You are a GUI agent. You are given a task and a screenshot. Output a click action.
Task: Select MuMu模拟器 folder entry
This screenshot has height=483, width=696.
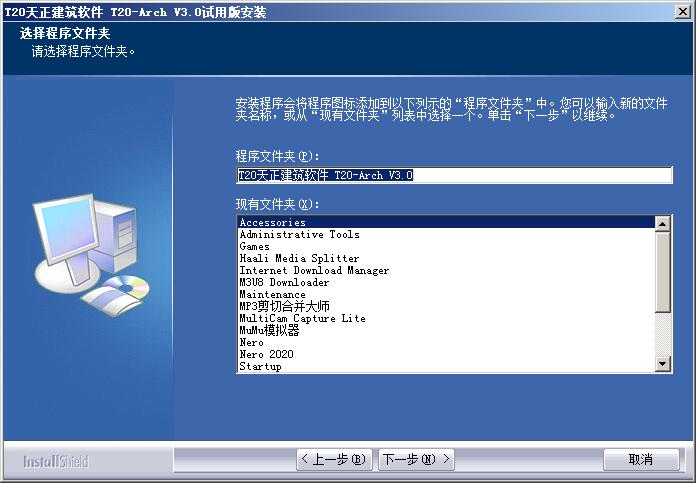click(x=446, y=330)
